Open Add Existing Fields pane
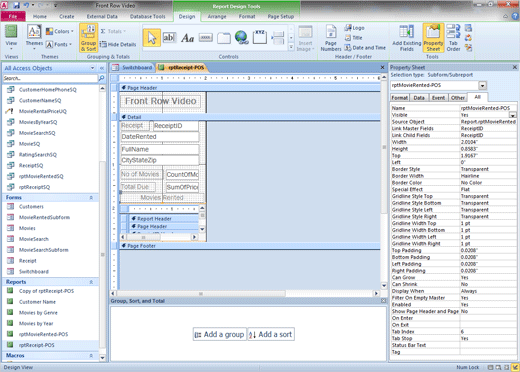 tap(407, 38)
